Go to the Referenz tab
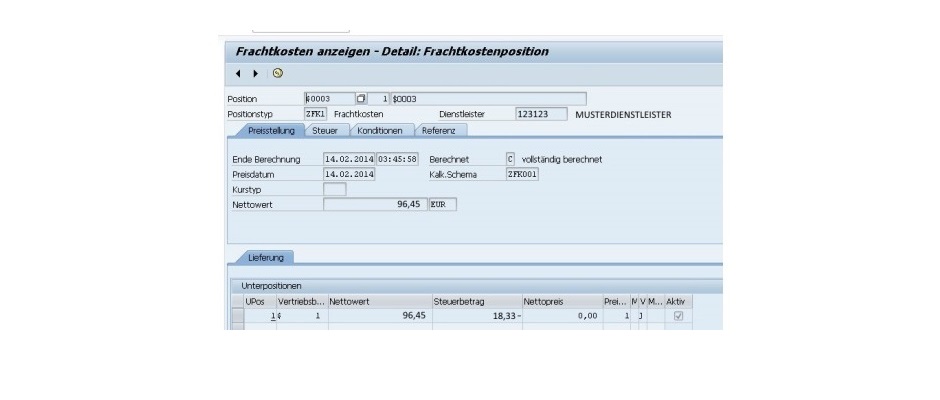The height and width of the screenshot is (400, 940). coord(439,130)
